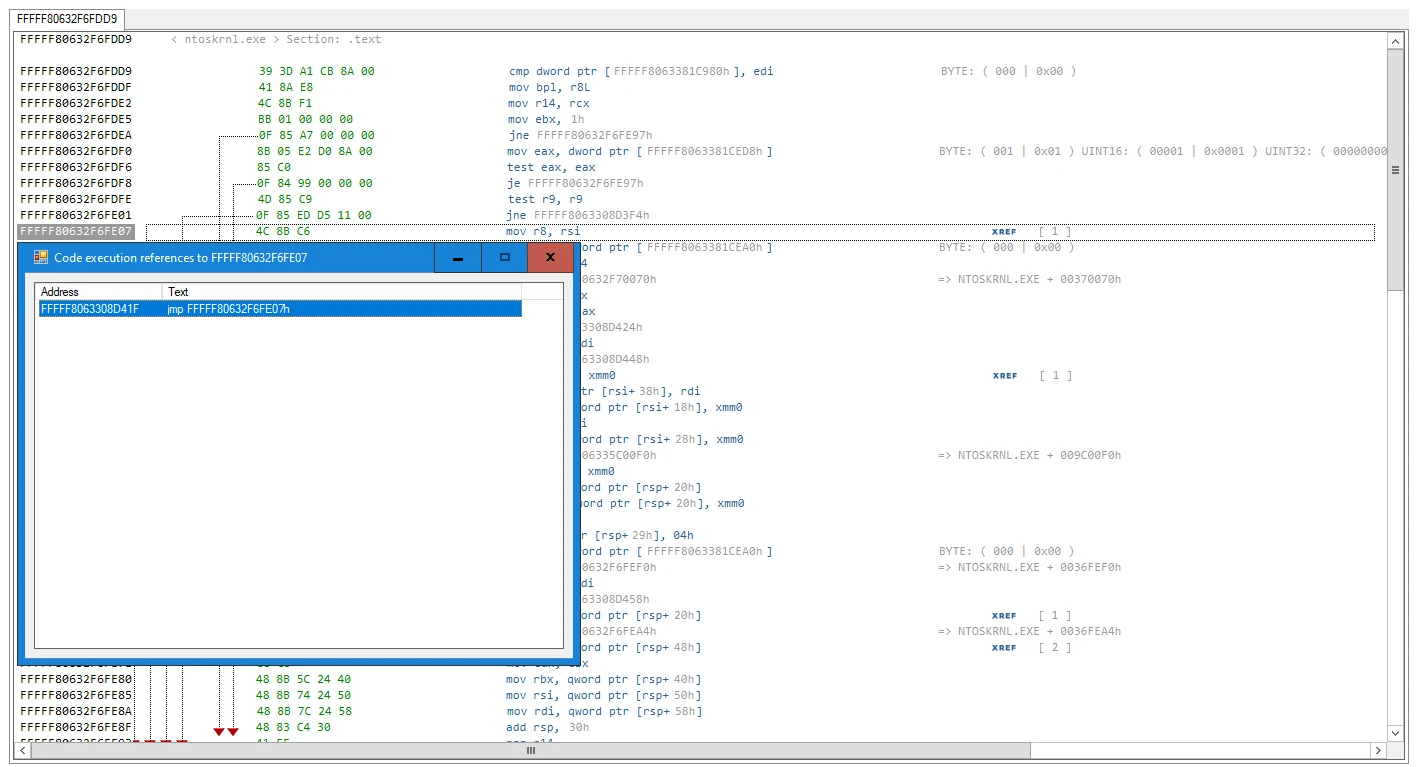The height and width of the screenshot is (767, 1417).
Task: Maximize the code execution references dialog
Action: click(504, 258)
